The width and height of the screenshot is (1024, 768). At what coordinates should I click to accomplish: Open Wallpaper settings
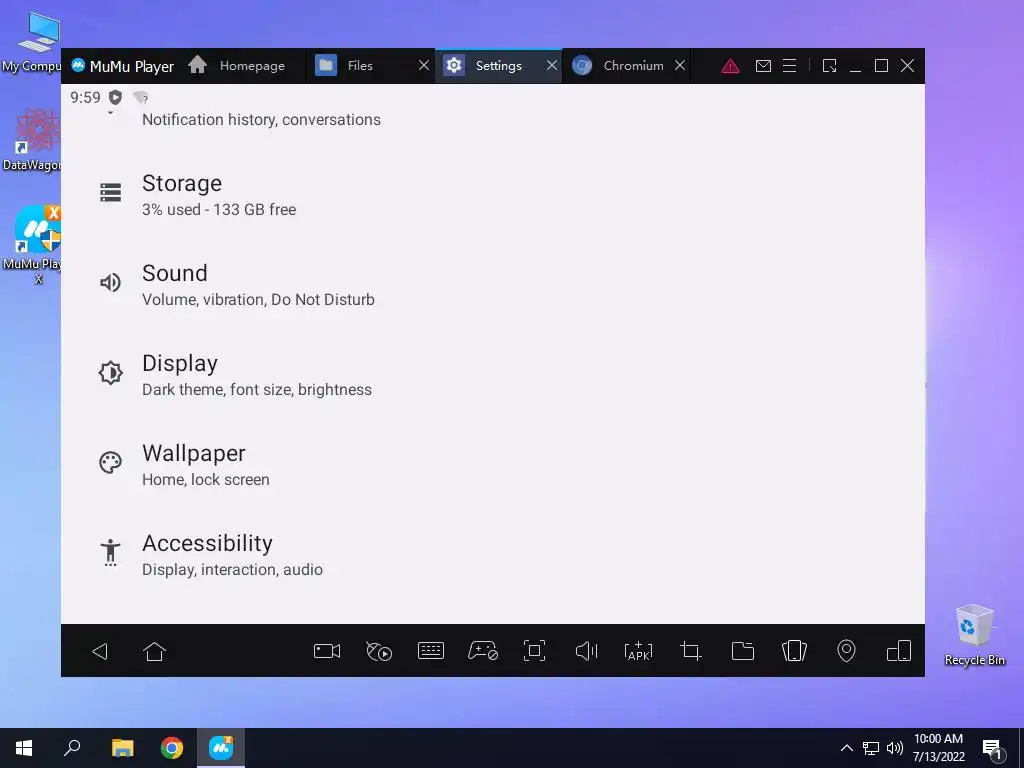[493, 465]
